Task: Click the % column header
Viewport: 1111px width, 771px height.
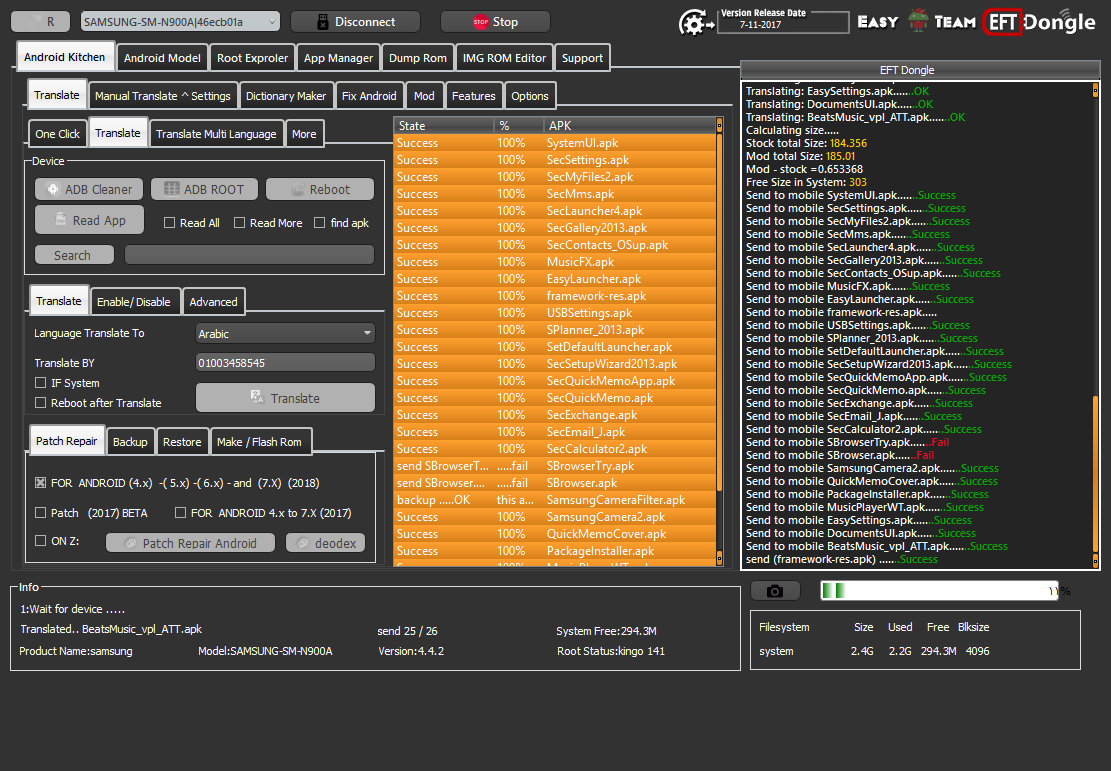Action: click(x=519, y=125)
